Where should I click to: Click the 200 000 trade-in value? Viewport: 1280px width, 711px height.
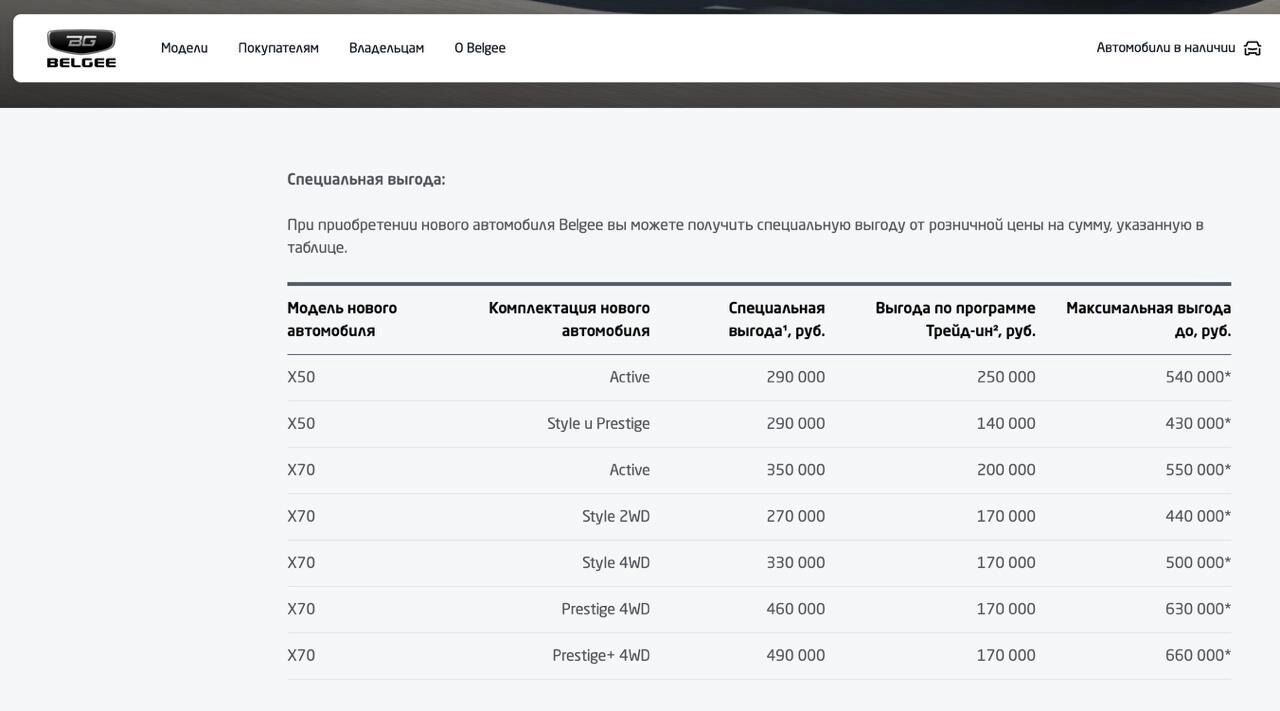(1006, 470)
